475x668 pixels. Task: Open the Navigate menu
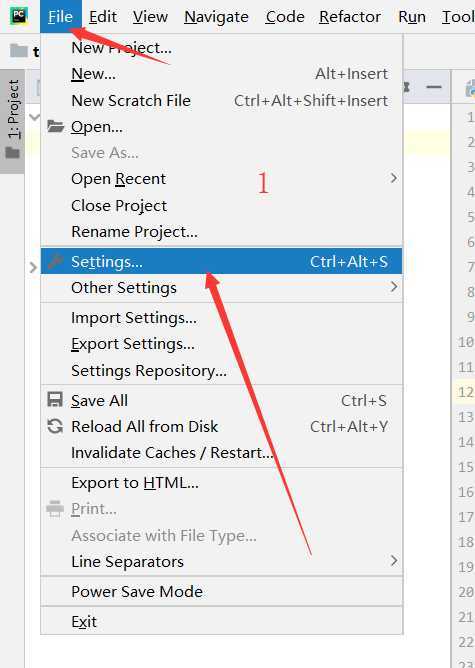click(x=216, y=17)
